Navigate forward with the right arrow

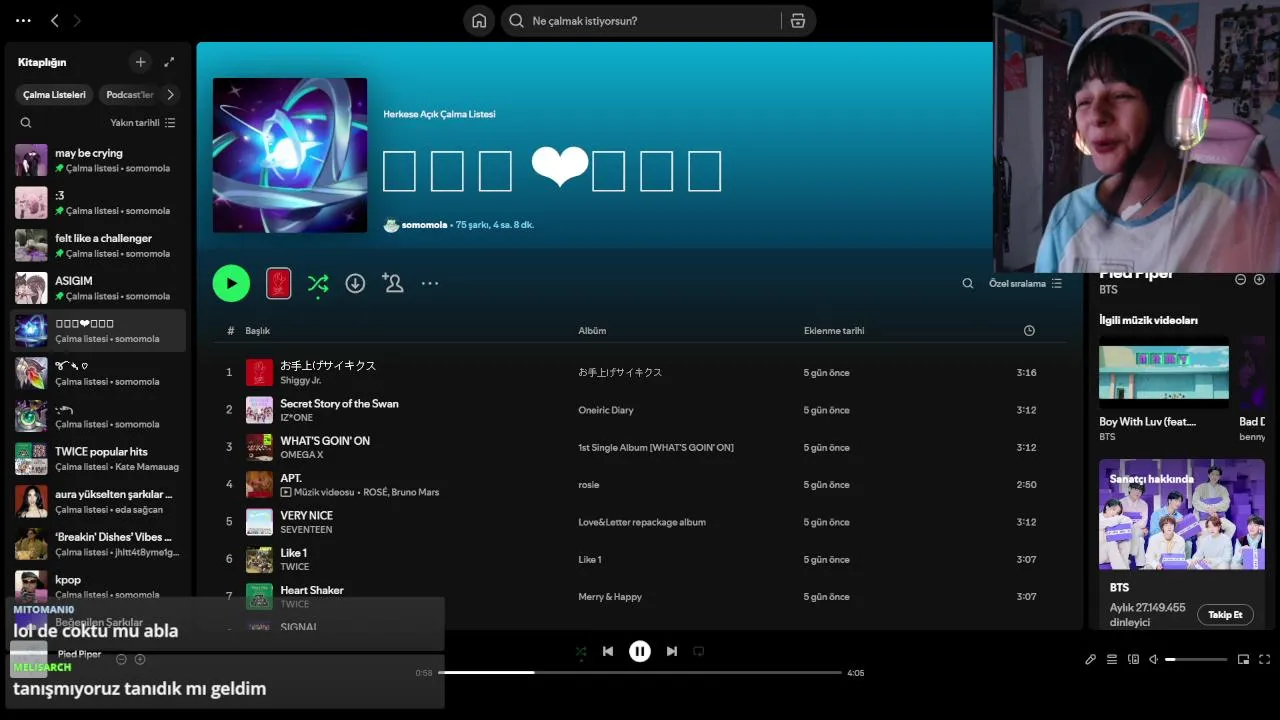point(77,20)
